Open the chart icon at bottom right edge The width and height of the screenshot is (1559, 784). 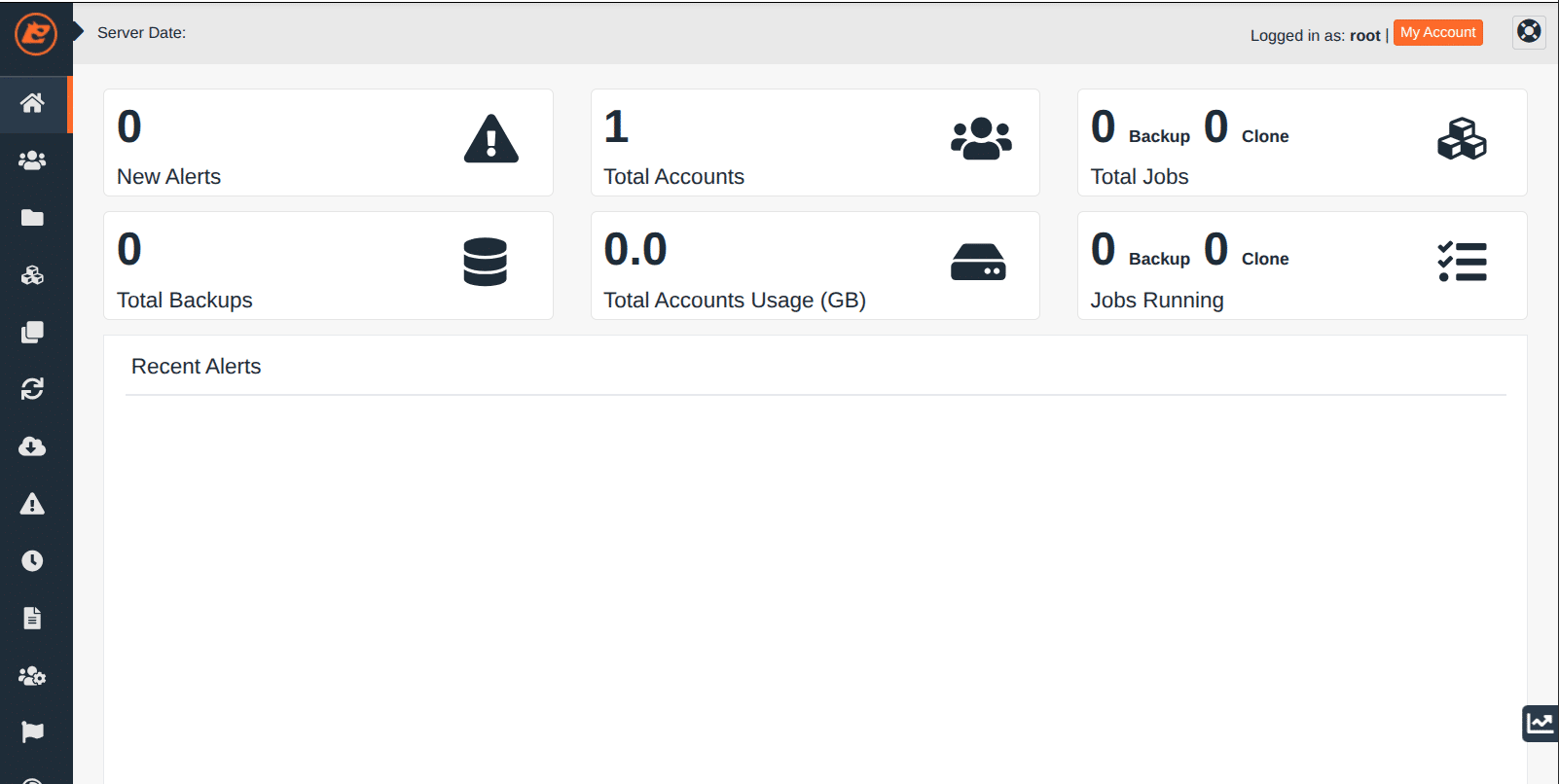pyautogui.click(x=1540, y=723)
